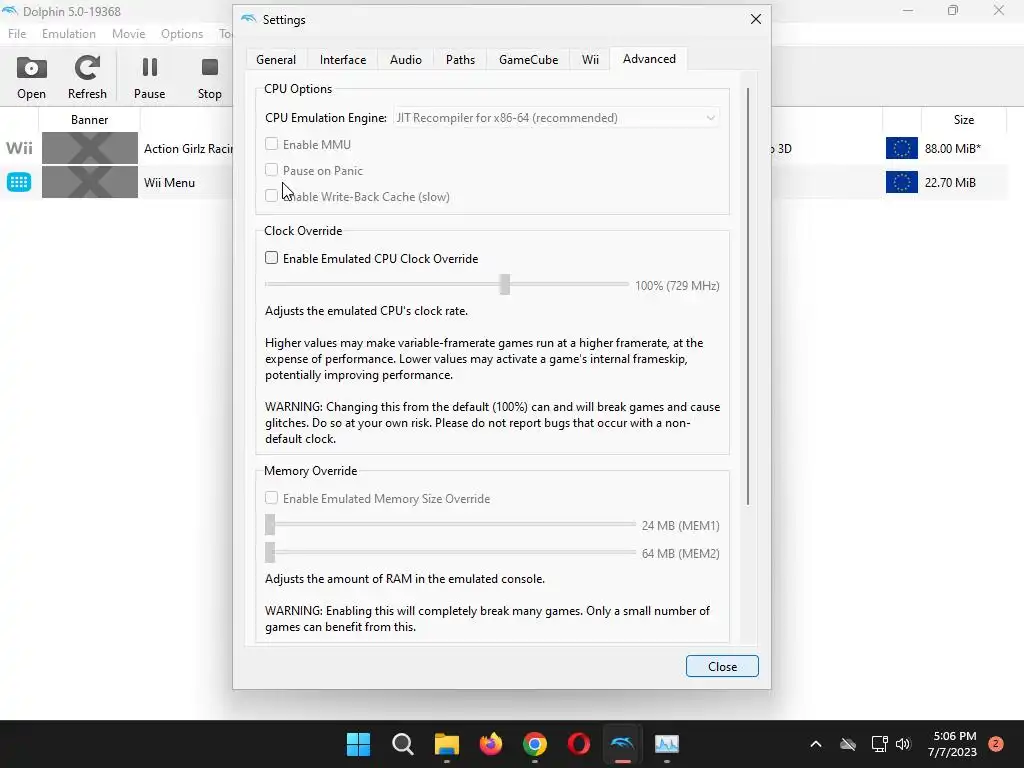Open the Options menu
Viewport: 1024px width, 768px height.
pos(182,34)
